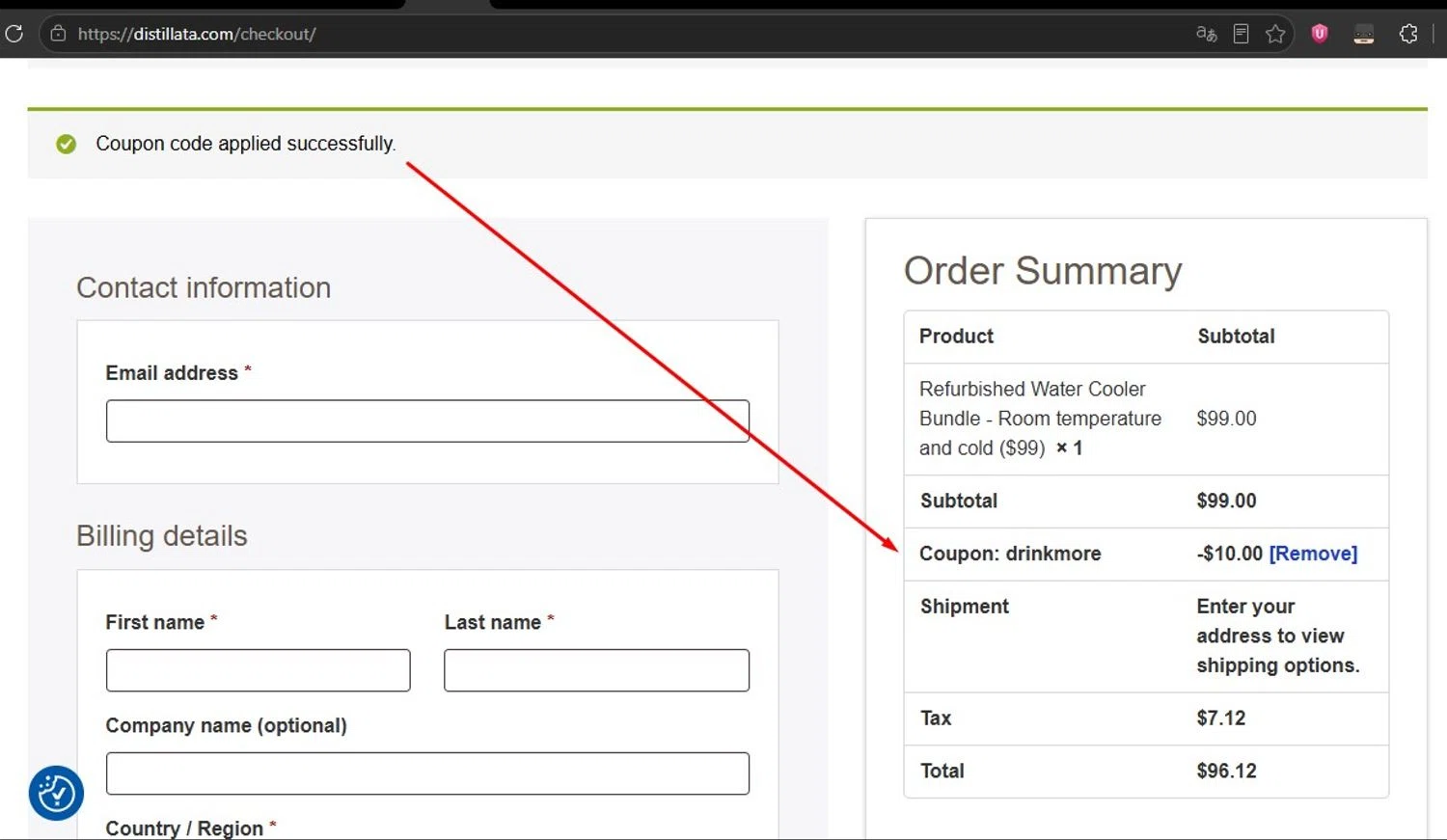Screen dimensions: 1447x840
Task: Focus the First name field
Action: 258,670
